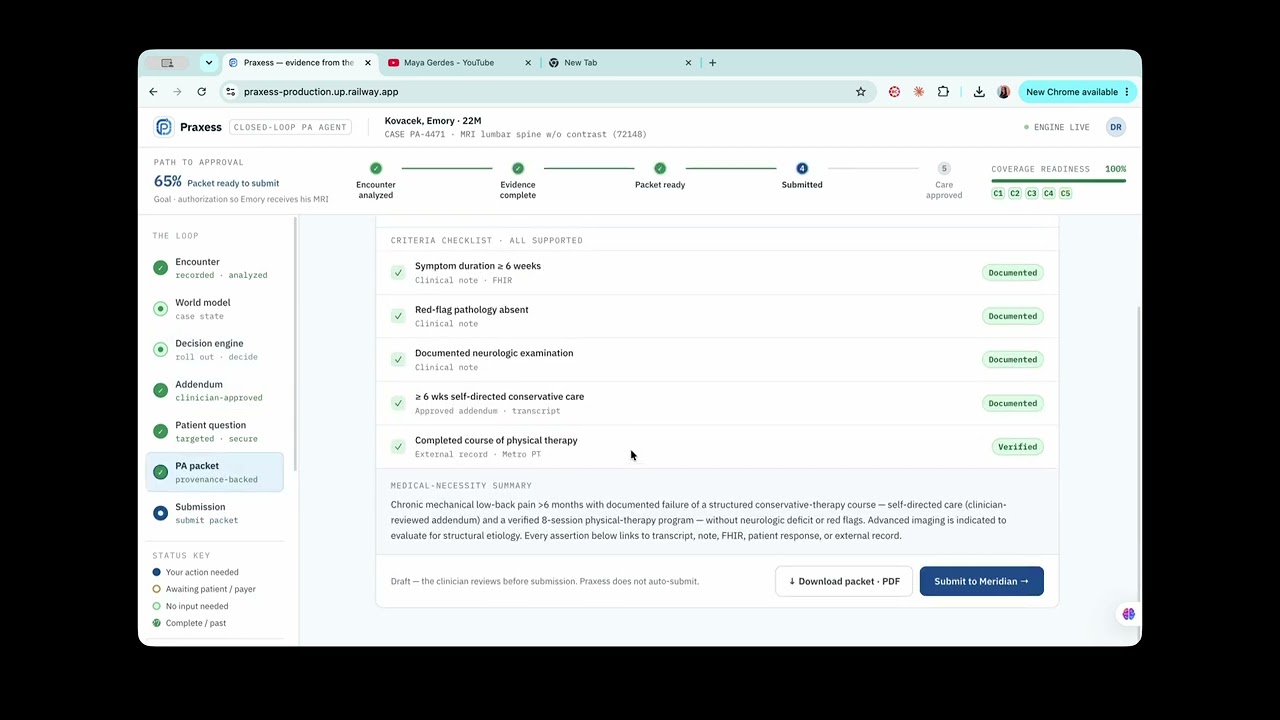Click the Engine Live status indicator
The image size is (1280, 720).
point(1057,127)
